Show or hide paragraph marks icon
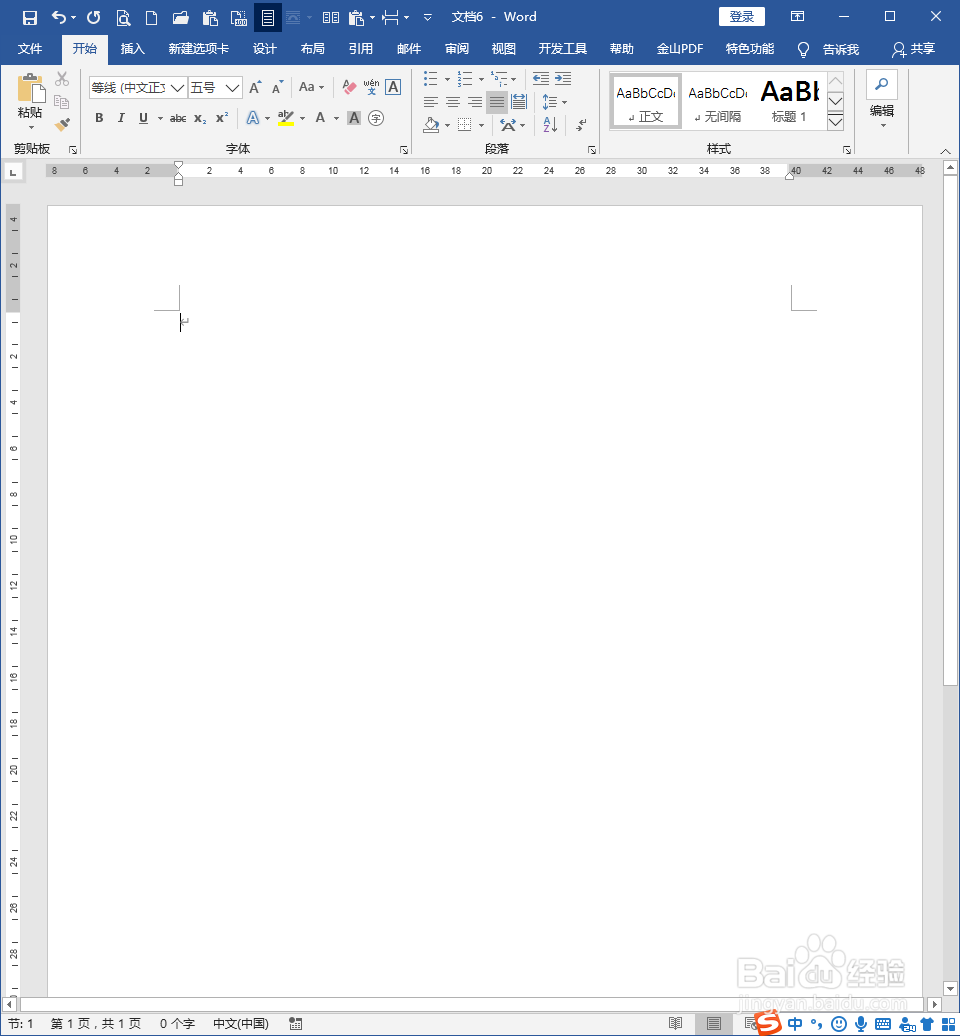Screen dimensions: 960x1036 [x=581, y=124]
